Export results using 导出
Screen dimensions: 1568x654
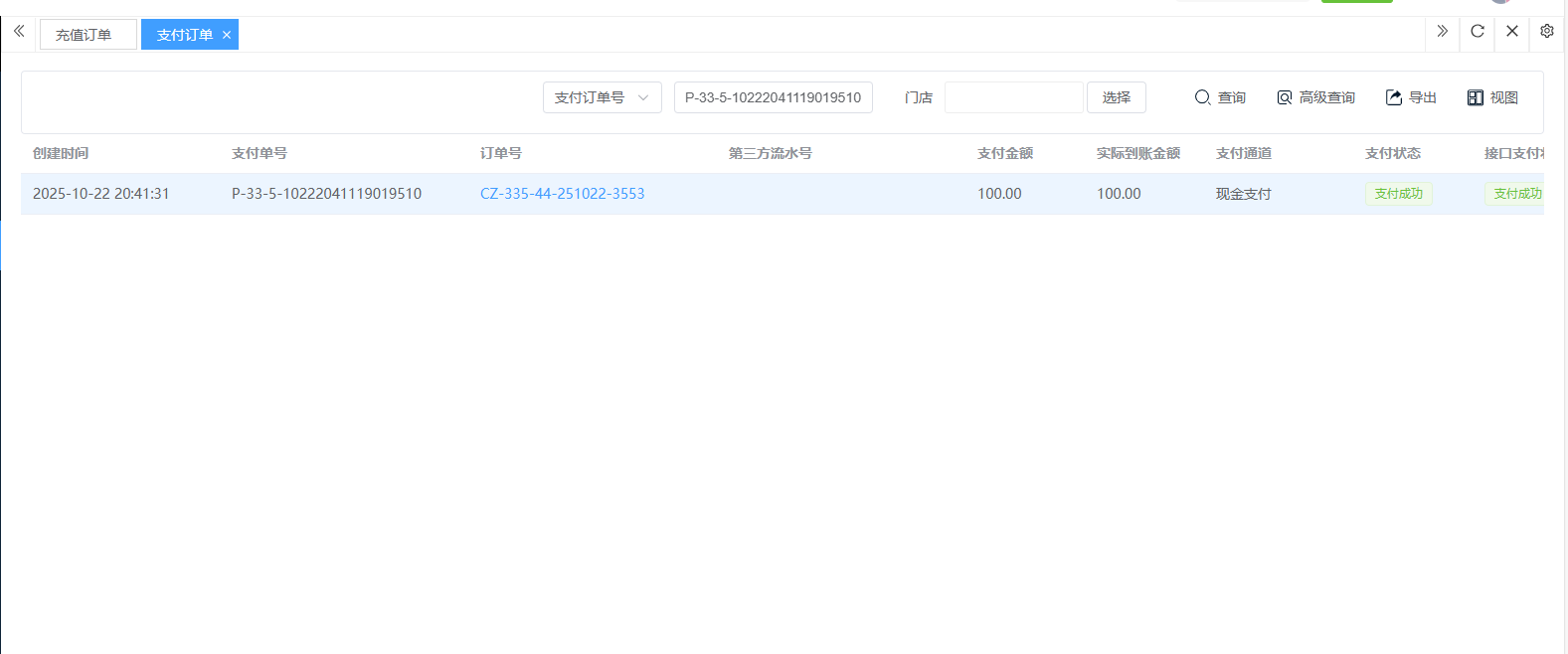(x=1411, y=97)
